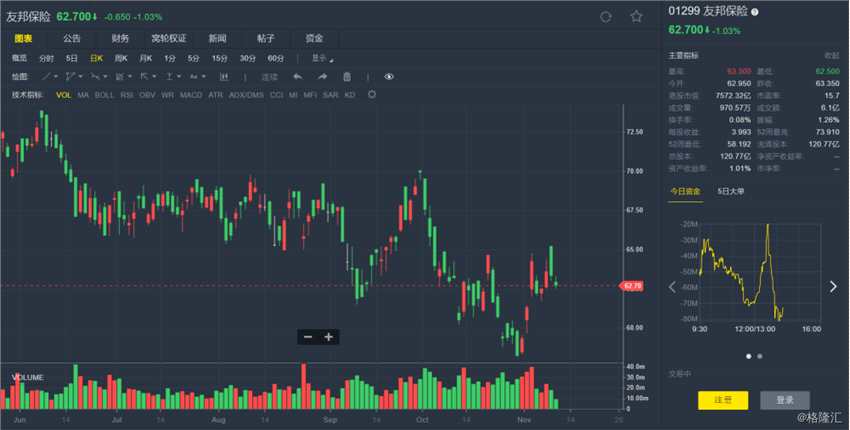Select the Fibonacci retracement tool
This screenshot has width=850, height=430.
120,76
